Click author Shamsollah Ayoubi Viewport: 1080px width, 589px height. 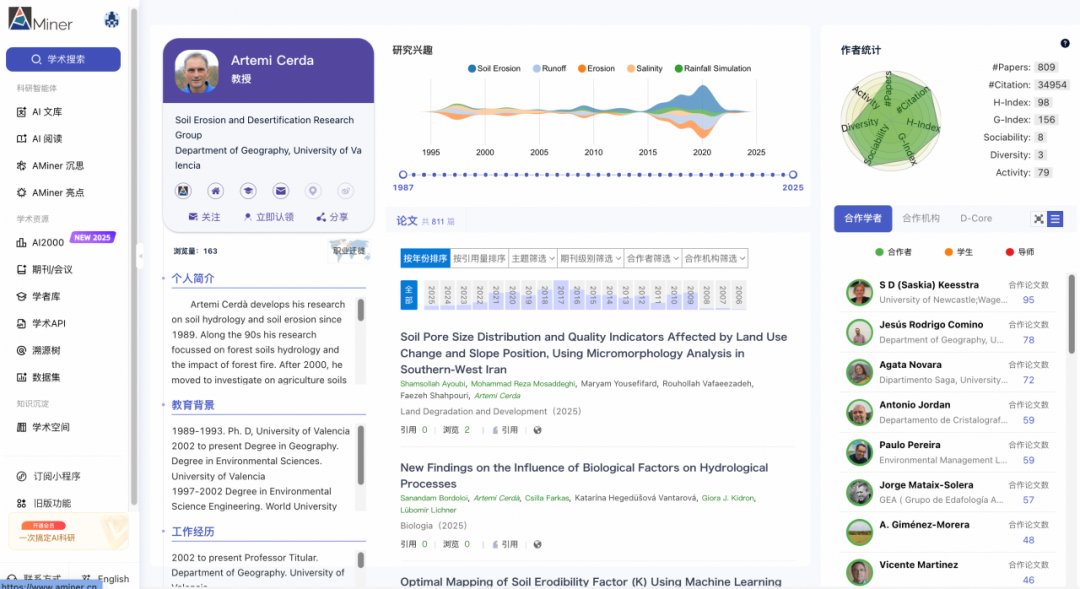[433, 384]
